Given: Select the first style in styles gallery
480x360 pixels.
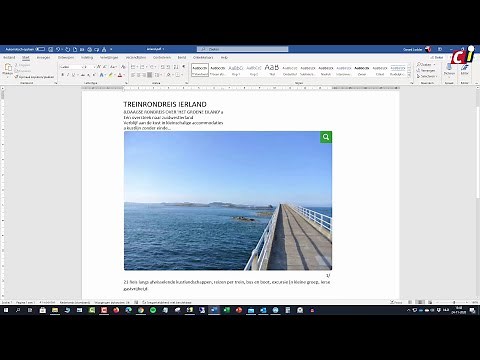Looking at the screenshot, I should [200, 70].
